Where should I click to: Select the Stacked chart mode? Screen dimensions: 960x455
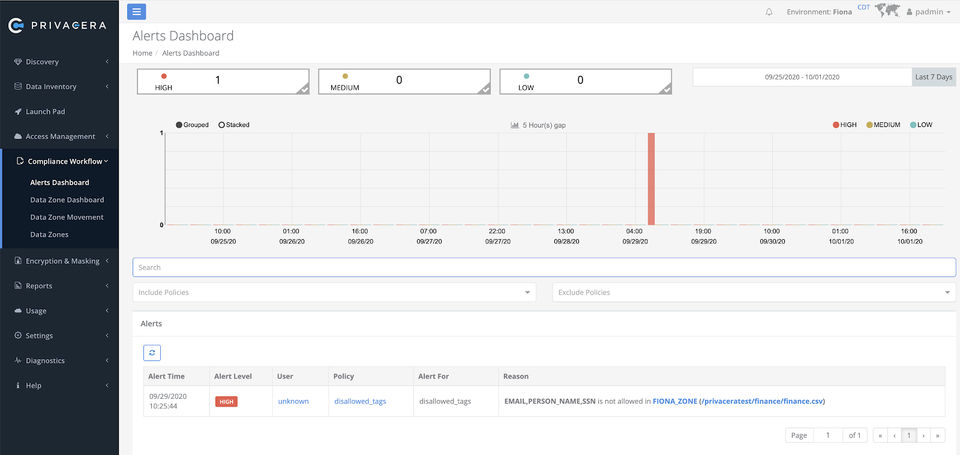coord(234,125)
